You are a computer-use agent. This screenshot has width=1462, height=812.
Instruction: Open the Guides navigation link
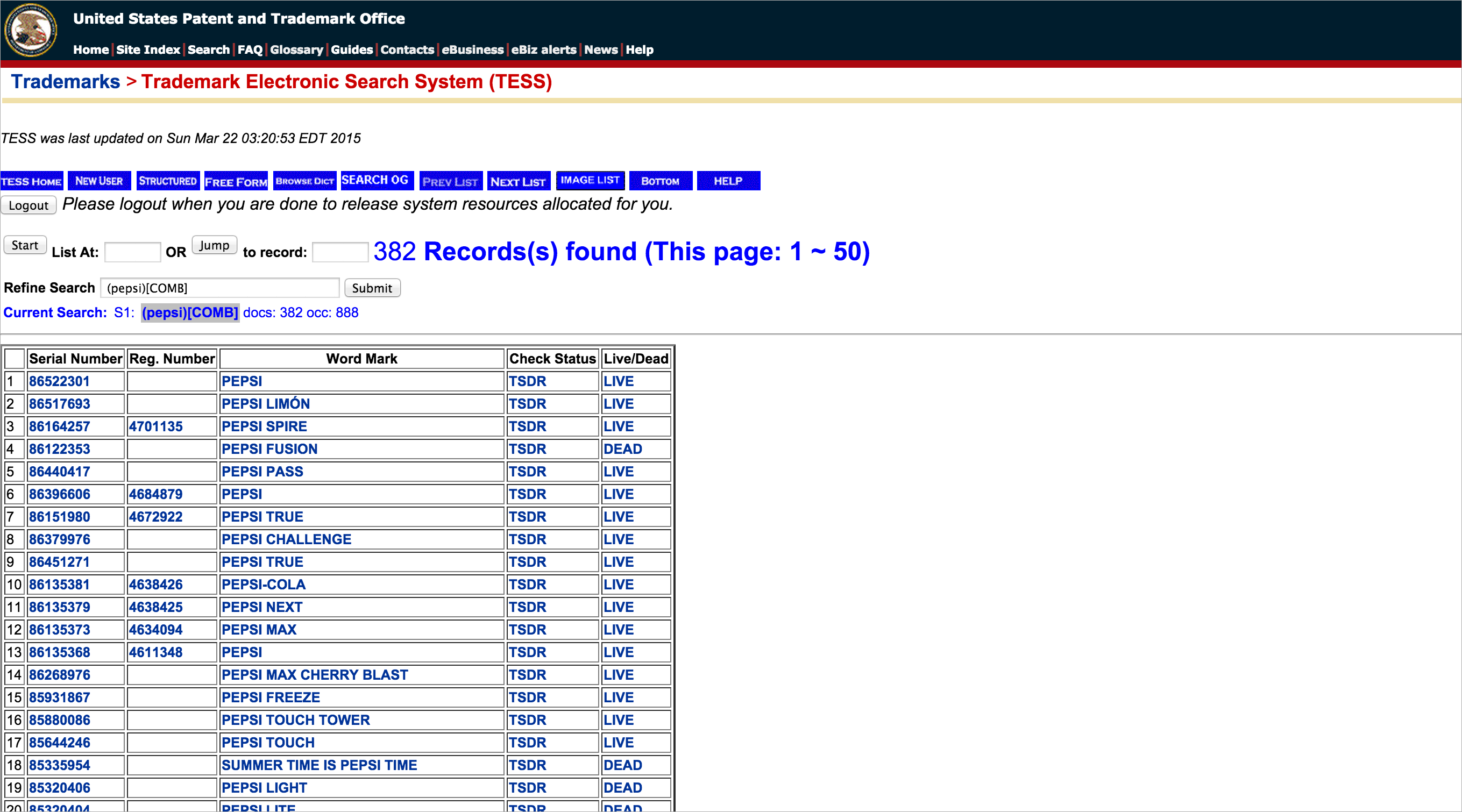351,50
